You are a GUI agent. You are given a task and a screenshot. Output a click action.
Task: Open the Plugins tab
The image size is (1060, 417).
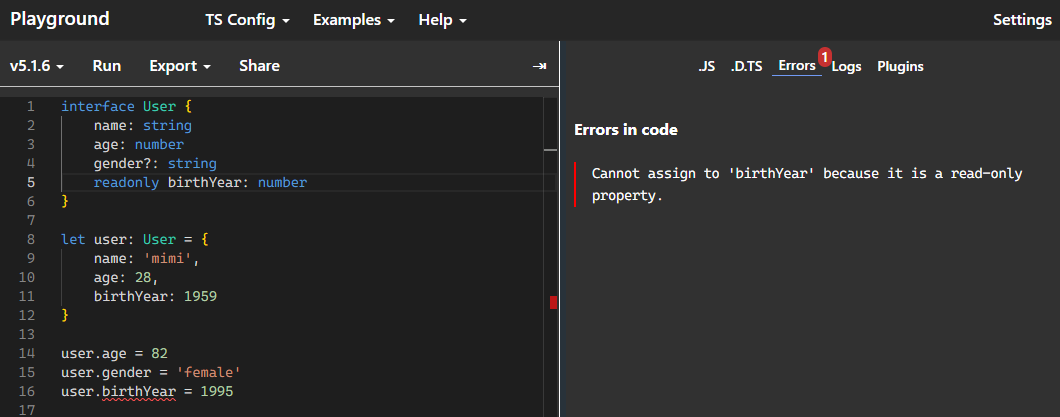pos(900,66)
